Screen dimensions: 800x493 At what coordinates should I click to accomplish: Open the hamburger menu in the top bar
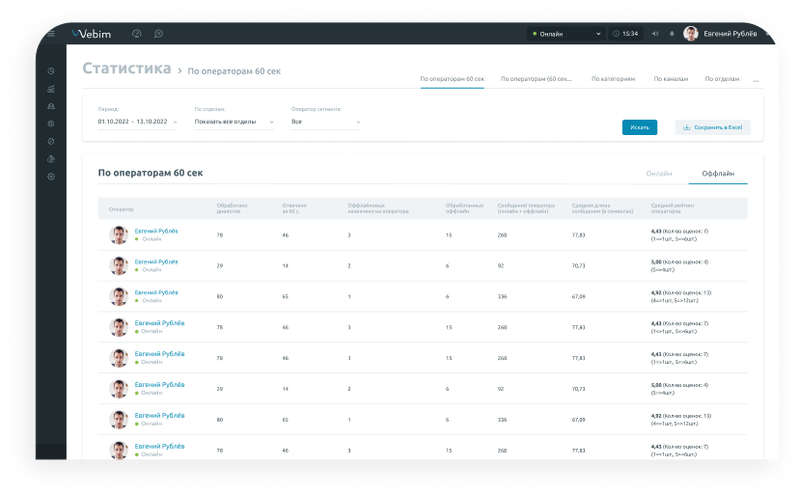(x=51, y=34)
